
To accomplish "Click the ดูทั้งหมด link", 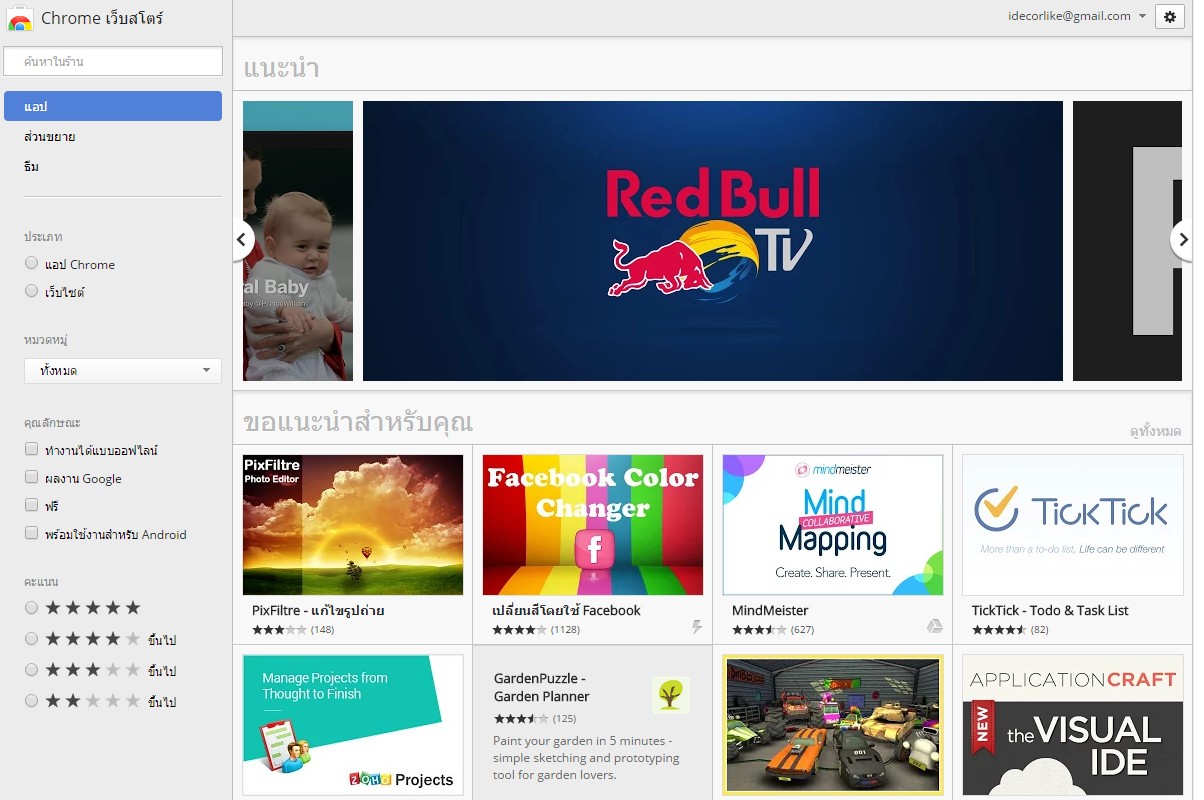I will pos(1155,431).
